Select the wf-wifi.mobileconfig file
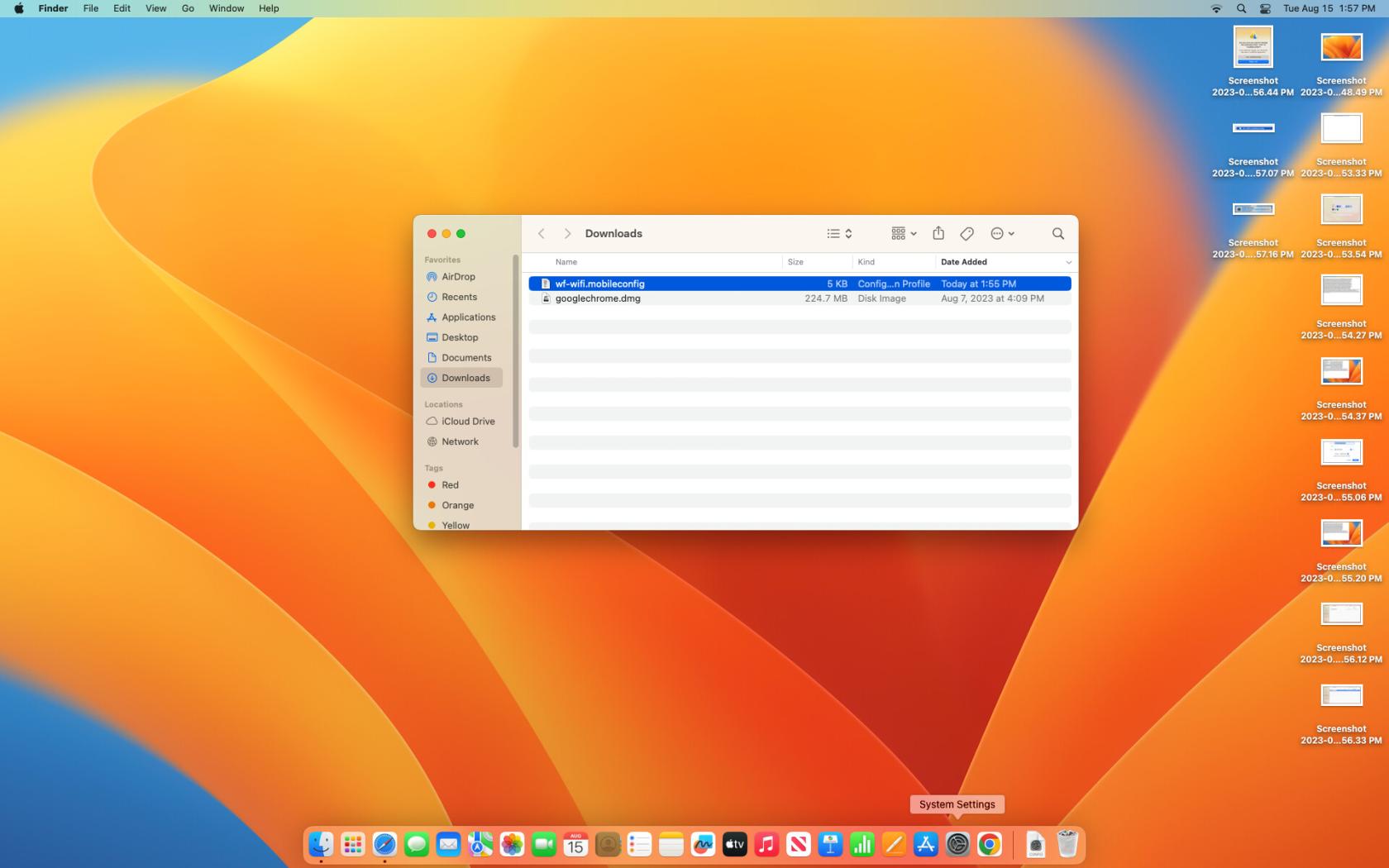The width and height of the screenshot is (1389, 868). tap(800, 284)
